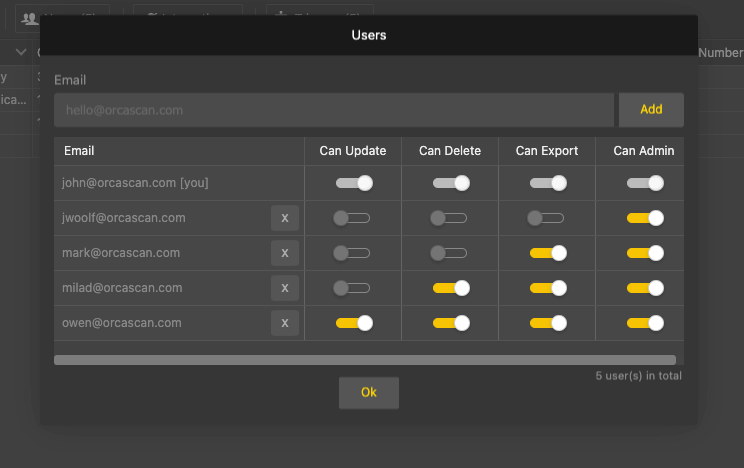Click the horizontal scrollbar below user list

(364, 360)
